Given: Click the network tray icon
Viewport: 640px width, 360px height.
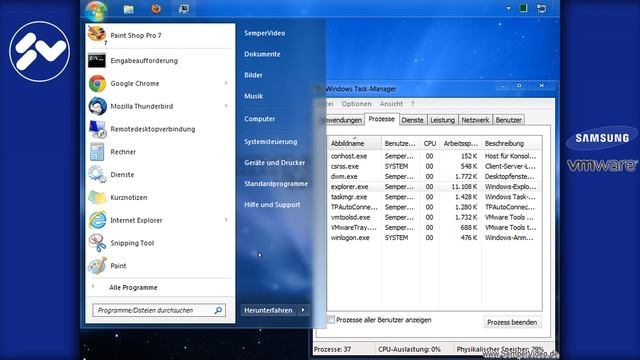Looking at the screenshot, I should click(x=542, y=9).
